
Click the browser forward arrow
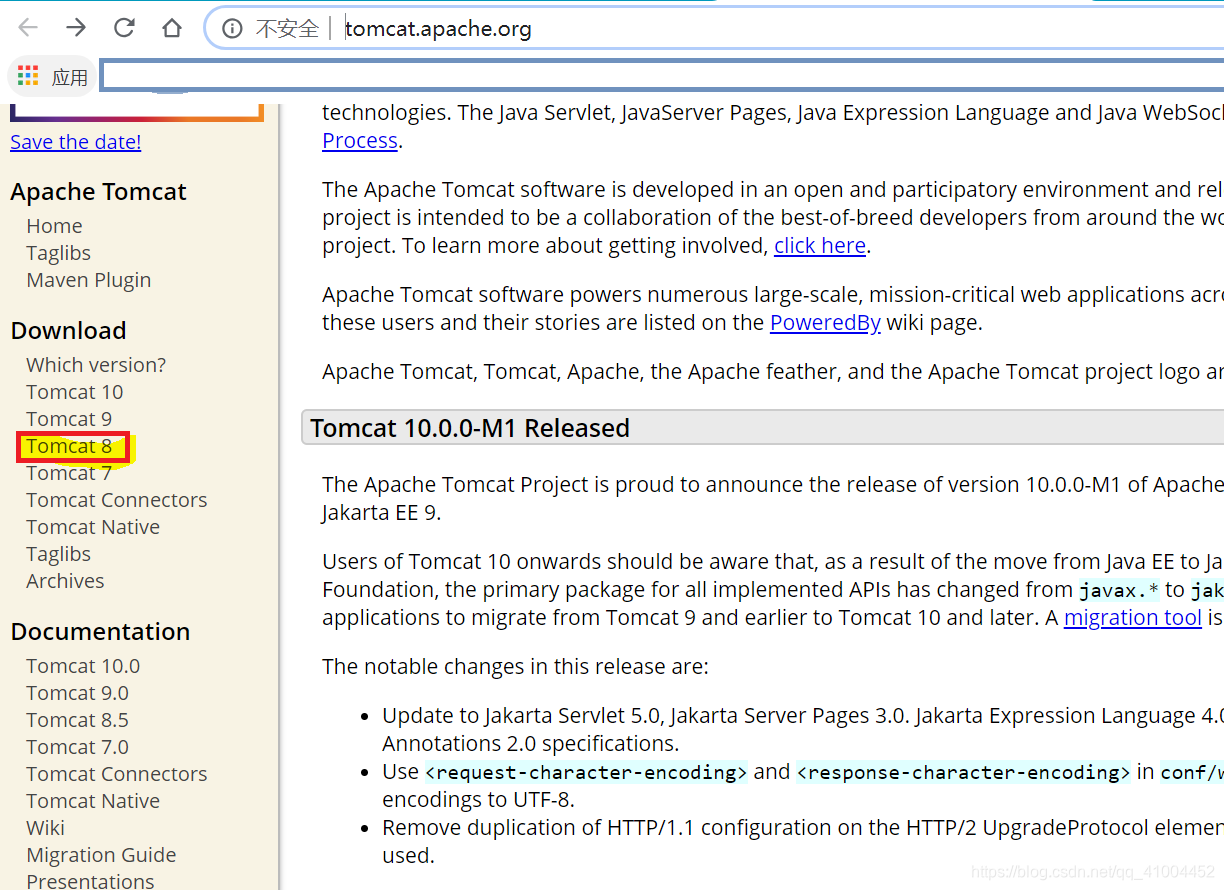point(76,28)
